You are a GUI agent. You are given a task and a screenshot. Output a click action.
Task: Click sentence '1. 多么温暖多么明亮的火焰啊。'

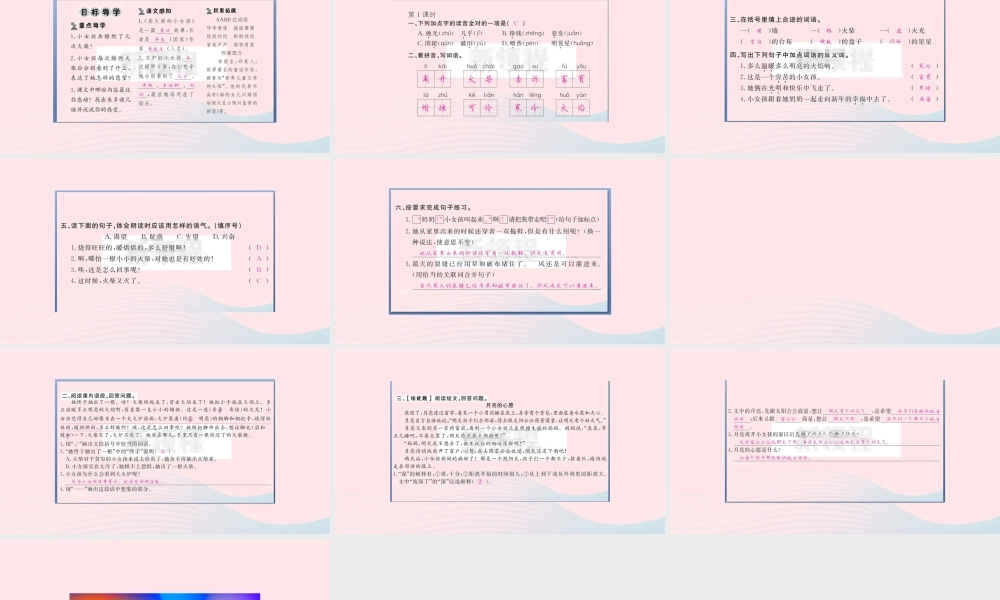(x=787, y=66)
